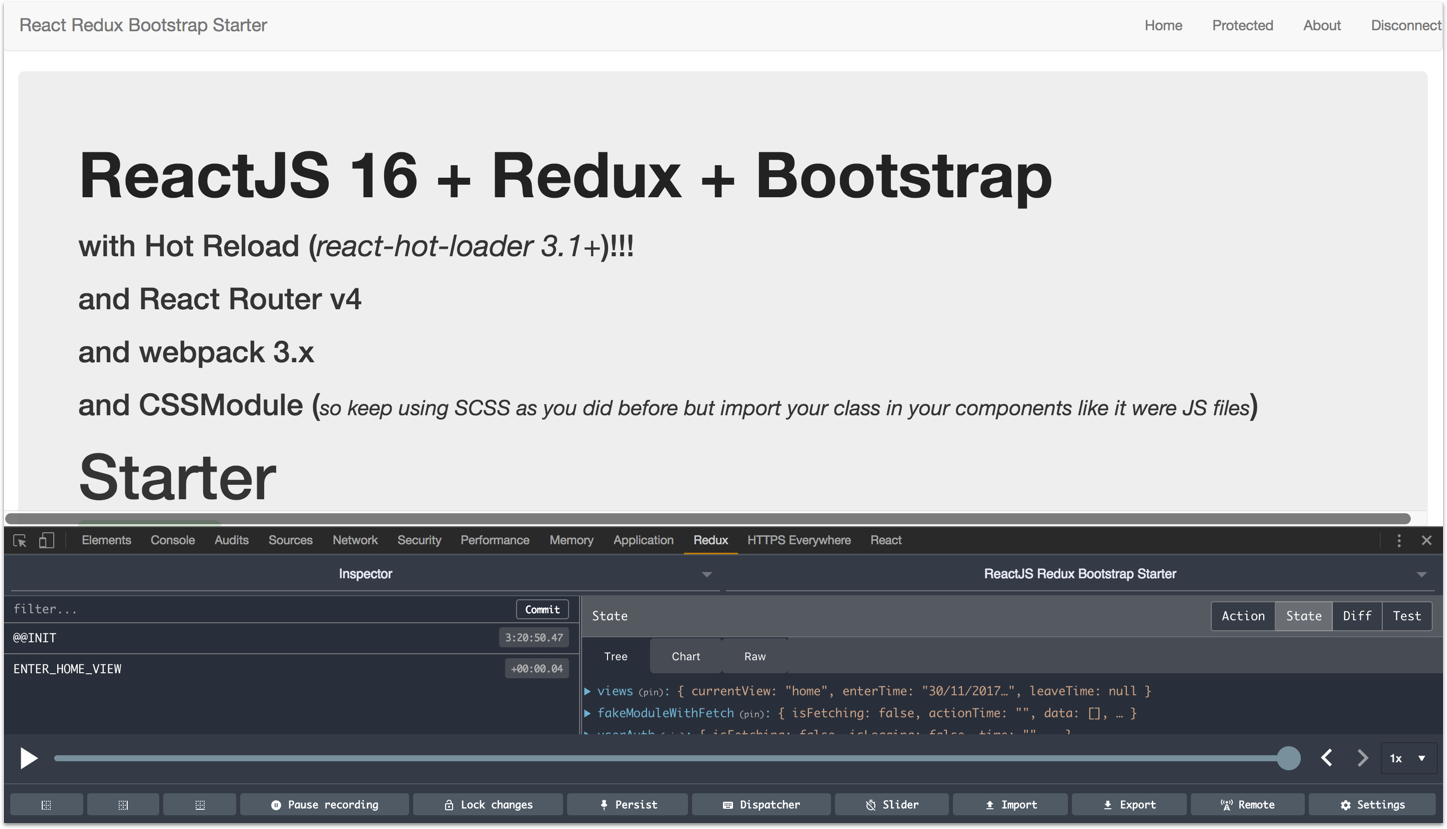Open the Performance DevTools tab

(495, 540)
